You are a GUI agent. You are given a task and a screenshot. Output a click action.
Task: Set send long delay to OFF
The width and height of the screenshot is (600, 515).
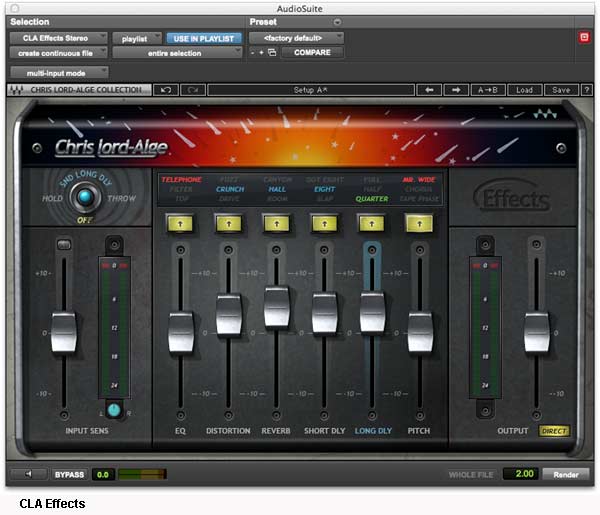point(85,220)
